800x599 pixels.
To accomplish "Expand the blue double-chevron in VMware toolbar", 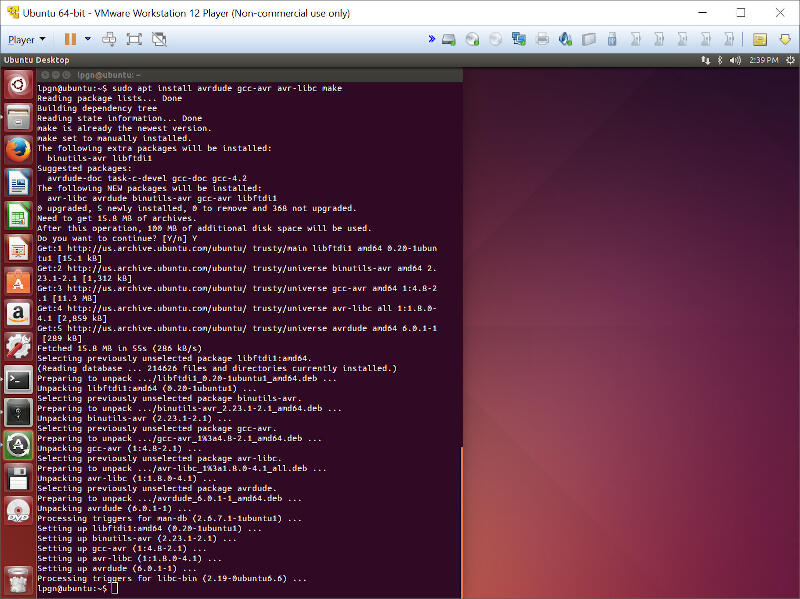I will point(432,39).
